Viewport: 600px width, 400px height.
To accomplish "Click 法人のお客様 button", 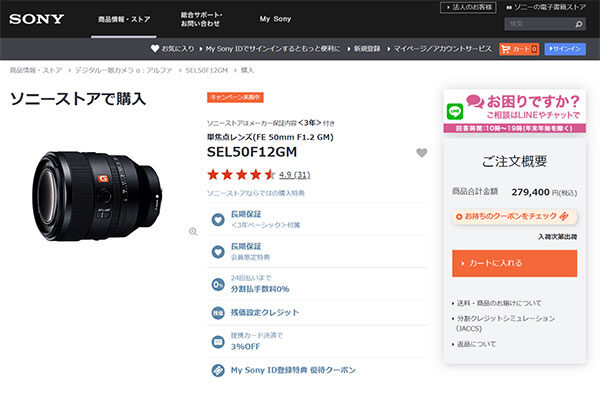I will pyautogui.click(x=468, y=7).
